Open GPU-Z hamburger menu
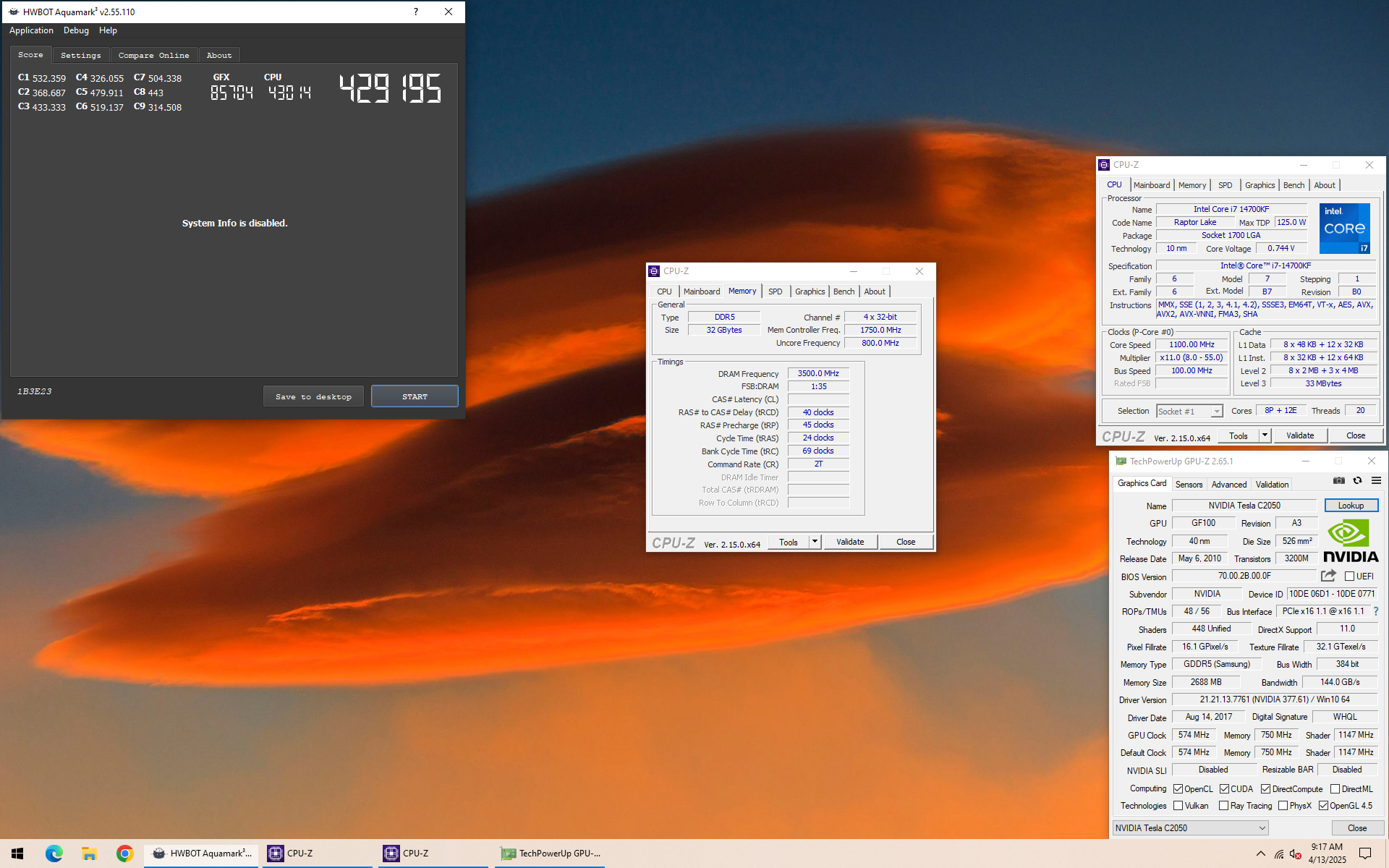Image resolution: width=1389 pixels, height=868 pixels. click(1376, 481)
